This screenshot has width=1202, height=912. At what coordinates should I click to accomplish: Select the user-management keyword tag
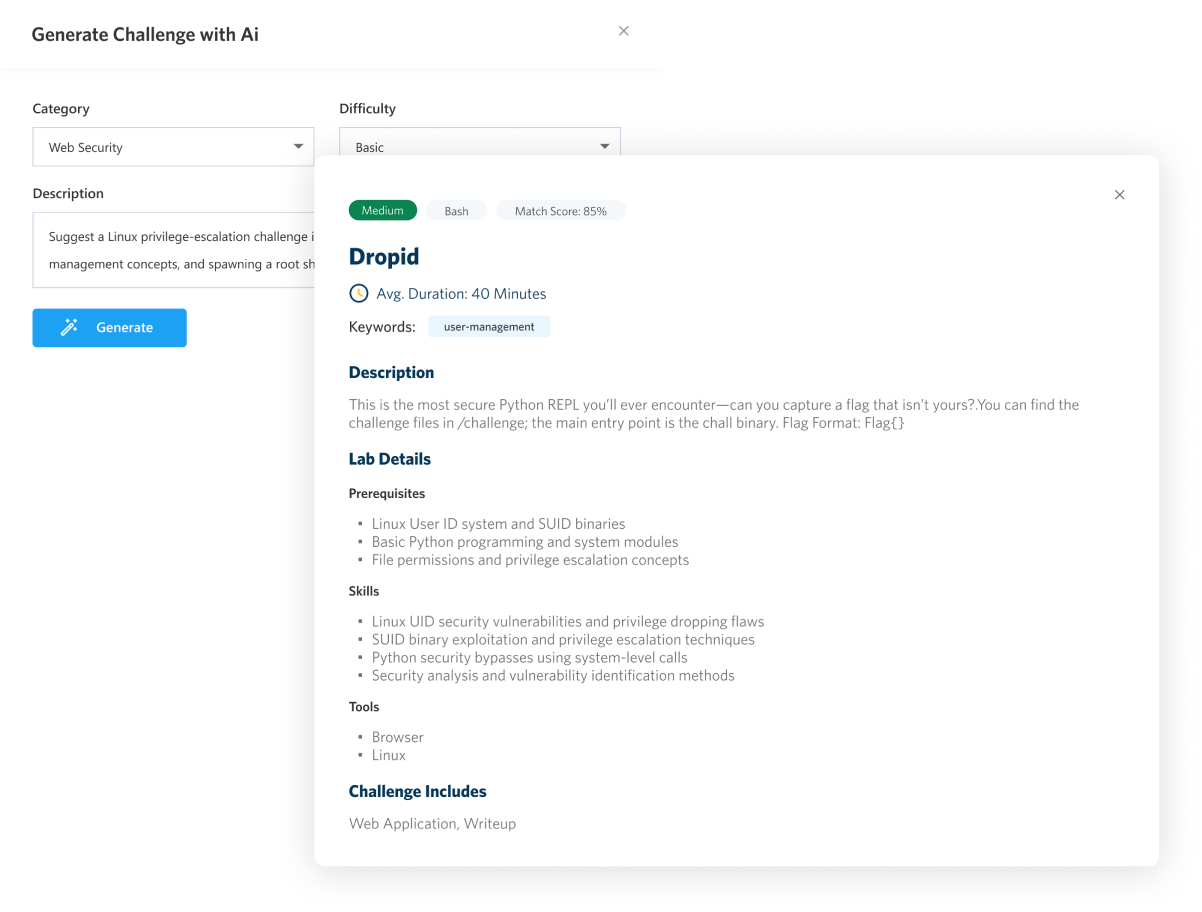(489, 326)
